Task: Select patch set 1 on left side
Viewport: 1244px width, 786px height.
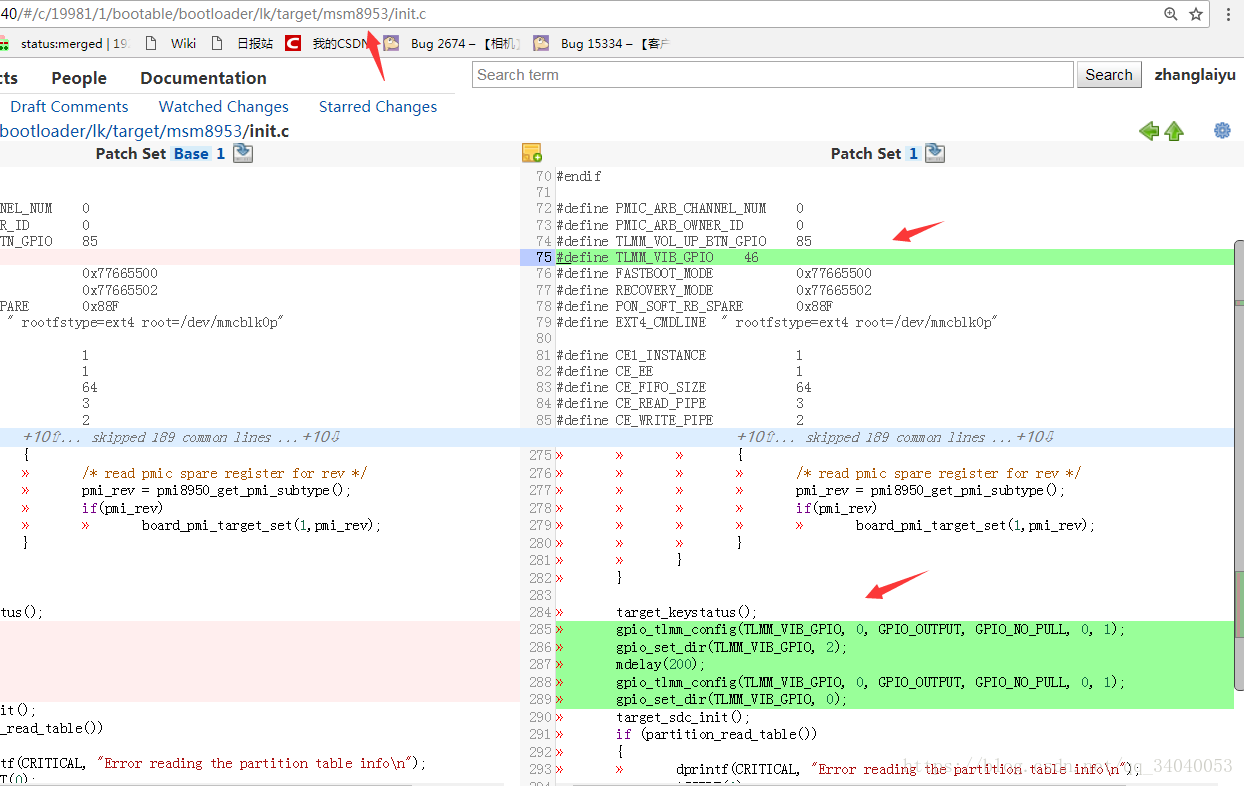Action: [x=221, y=153]
